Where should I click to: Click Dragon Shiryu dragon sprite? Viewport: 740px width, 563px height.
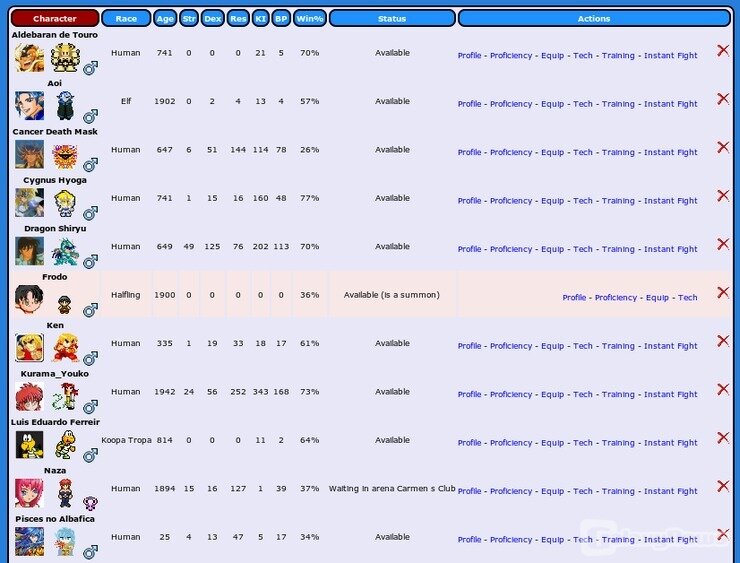(x=65, y=252)
